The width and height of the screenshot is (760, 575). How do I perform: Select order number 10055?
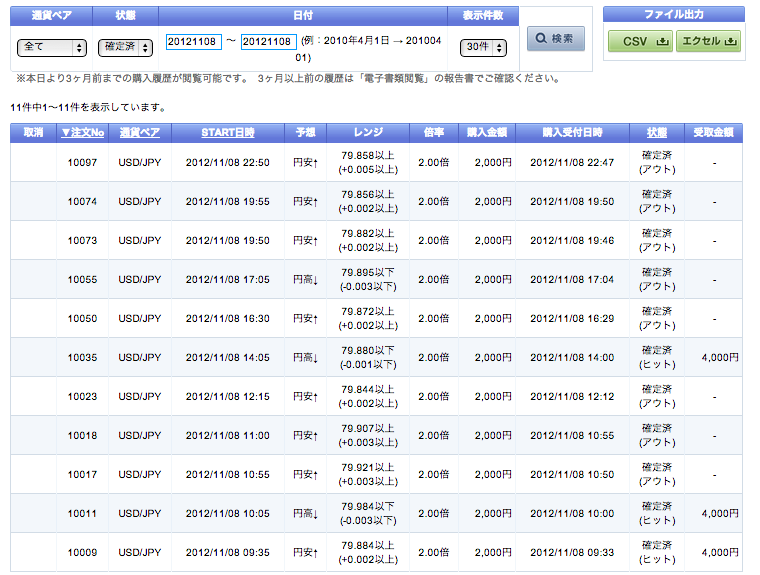point(82,280)
